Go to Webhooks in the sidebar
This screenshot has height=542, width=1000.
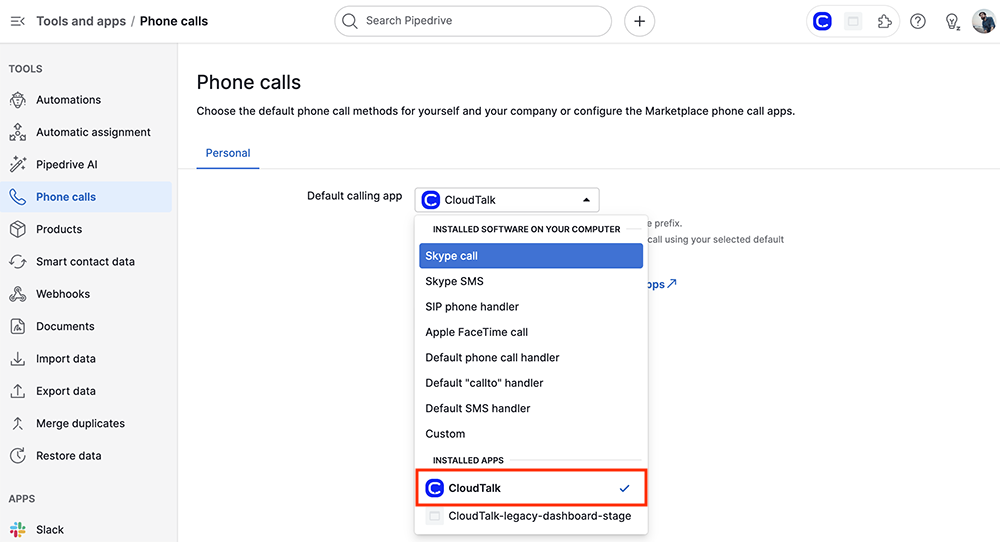[63, 294]
